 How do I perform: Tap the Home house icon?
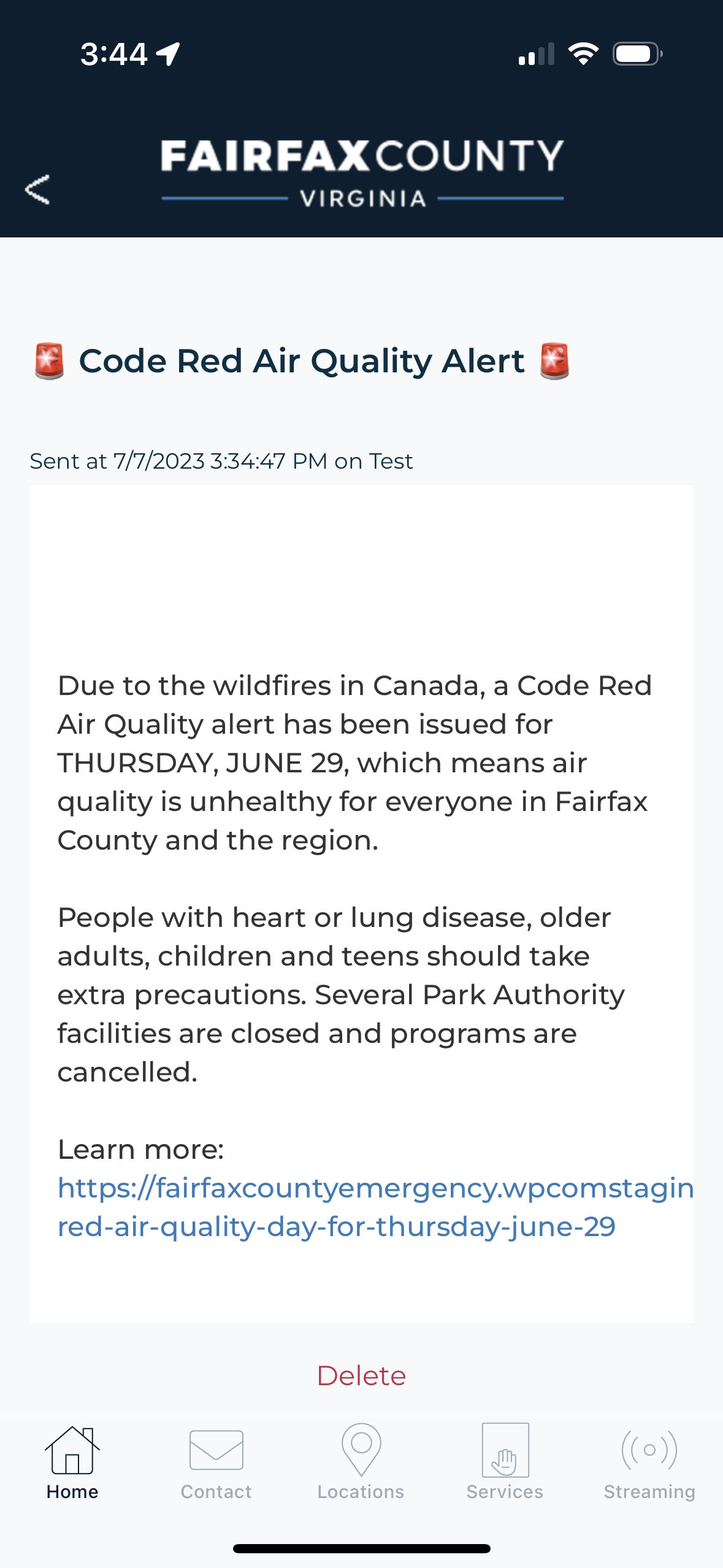[72, 1450]
